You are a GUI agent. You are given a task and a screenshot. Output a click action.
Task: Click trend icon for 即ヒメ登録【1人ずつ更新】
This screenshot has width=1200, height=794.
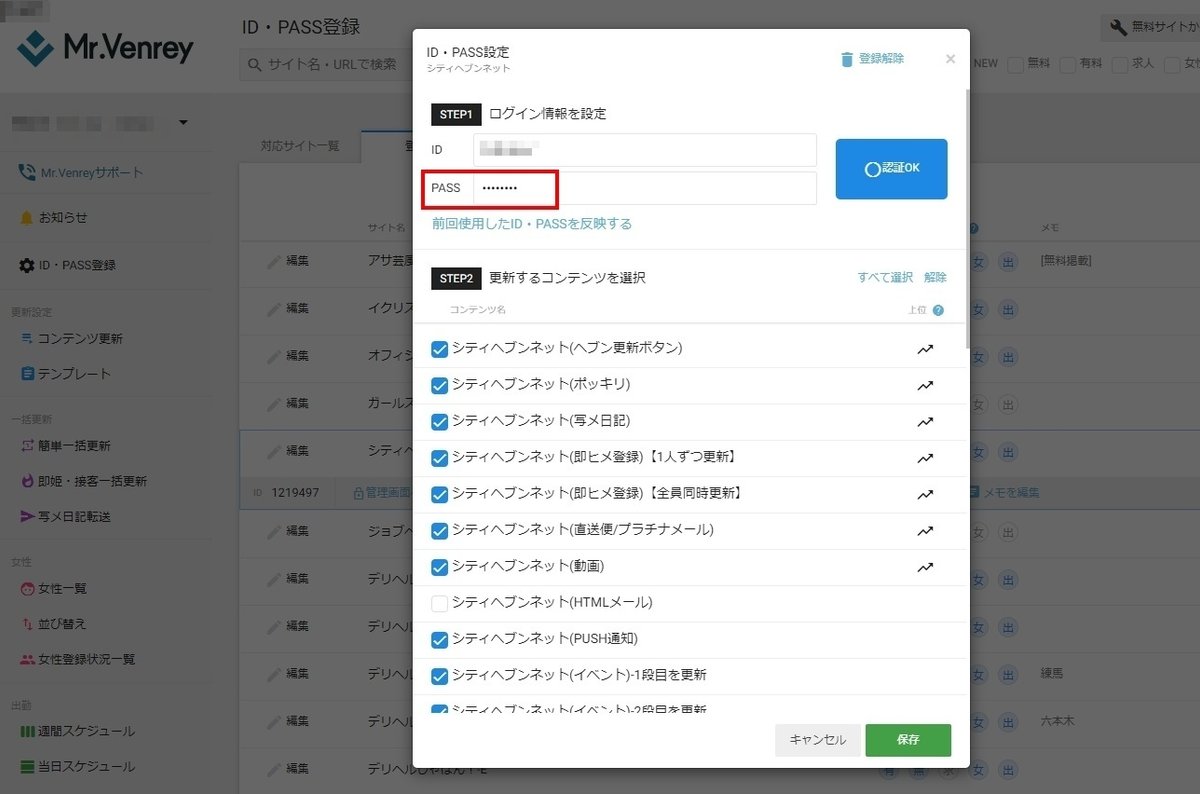pos(925,458)
